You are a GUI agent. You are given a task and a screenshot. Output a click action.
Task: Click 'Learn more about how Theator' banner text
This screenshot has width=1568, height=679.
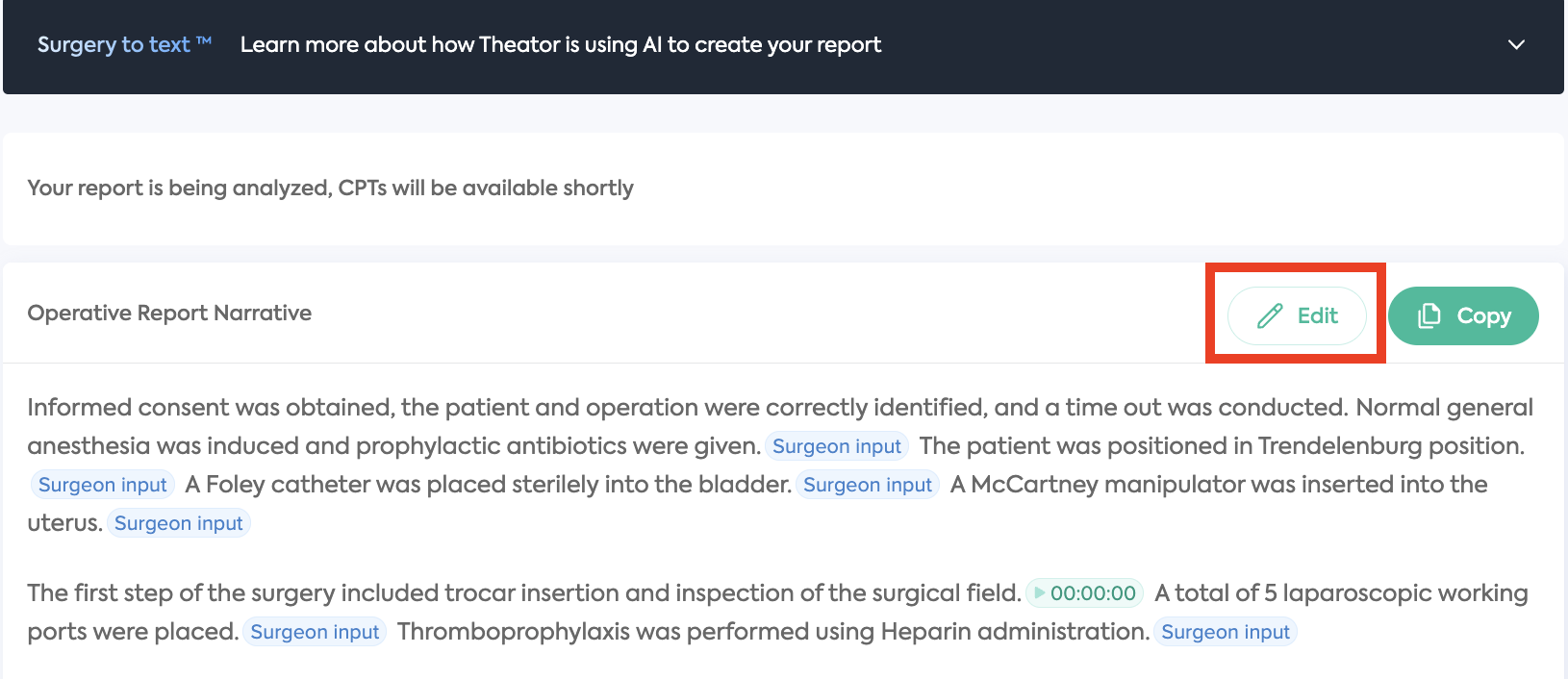pyautogui.click(x=560, y=45)
